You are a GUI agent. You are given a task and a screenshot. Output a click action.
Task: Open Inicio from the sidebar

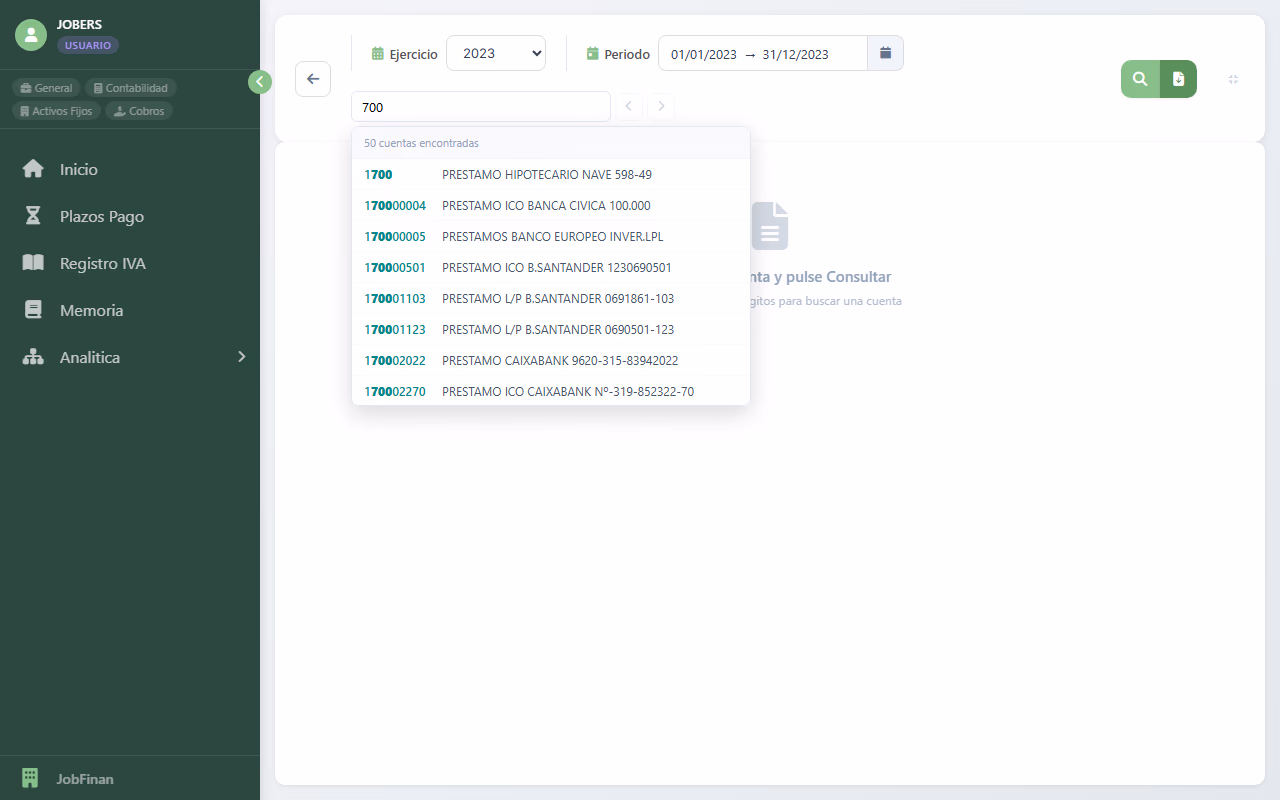[x=78, y=169]
